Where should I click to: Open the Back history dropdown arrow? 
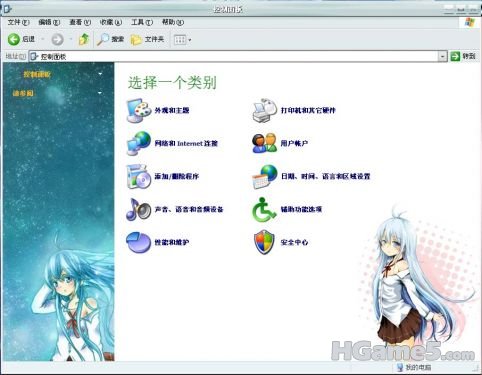[x=43, y=40]
